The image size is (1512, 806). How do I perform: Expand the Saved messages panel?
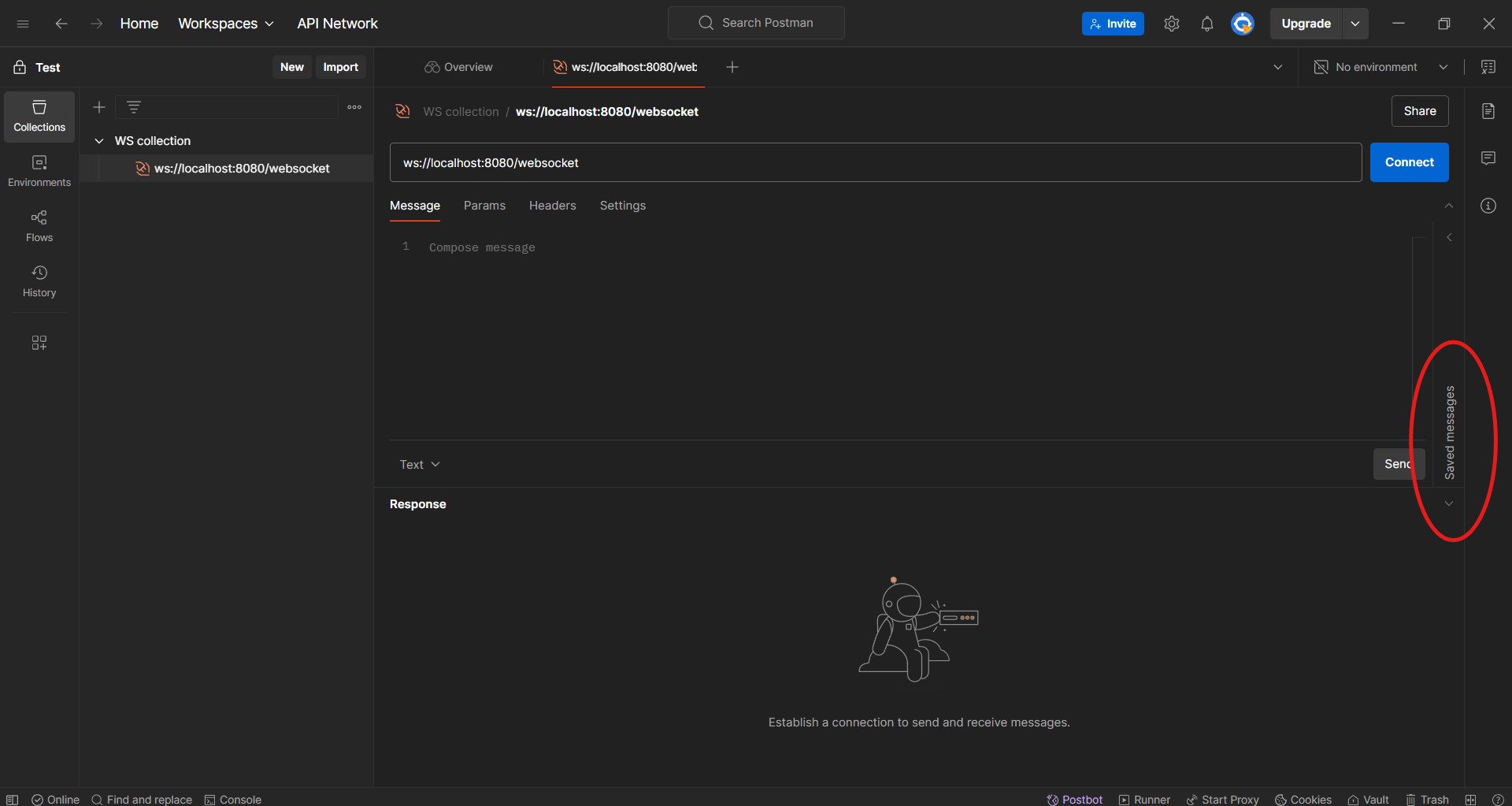pos(1450,433)
